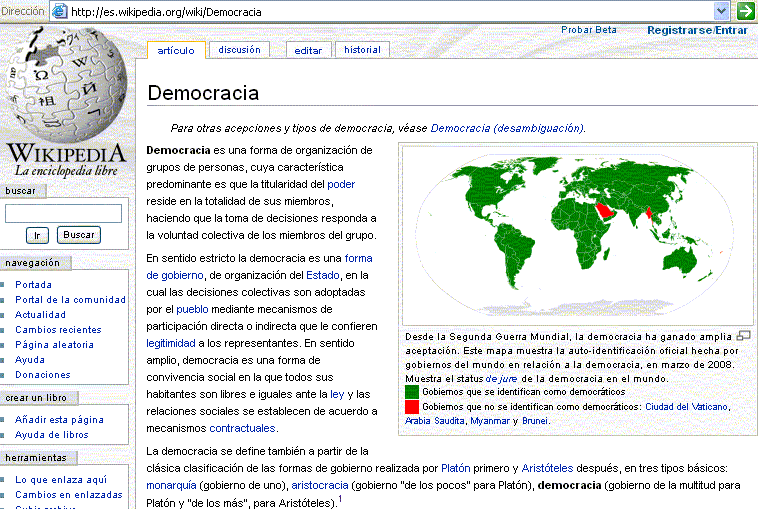The image size is (758, 509).
Task: Open Portal de la comunidad link
Action: (70, 300)
